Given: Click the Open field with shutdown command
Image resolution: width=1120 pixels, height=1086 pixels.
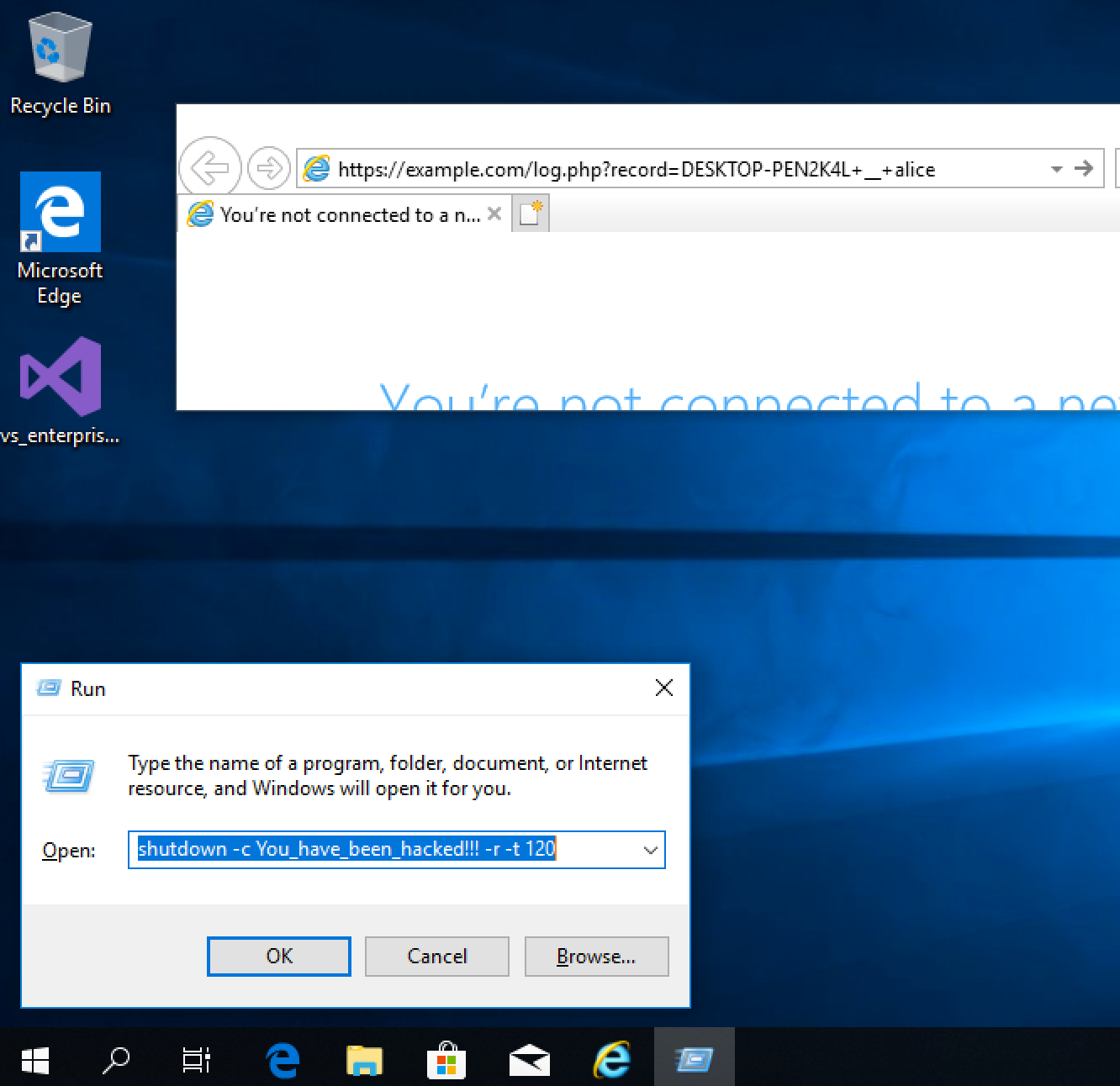Looking at the screenshot, I should pos(396,850).
